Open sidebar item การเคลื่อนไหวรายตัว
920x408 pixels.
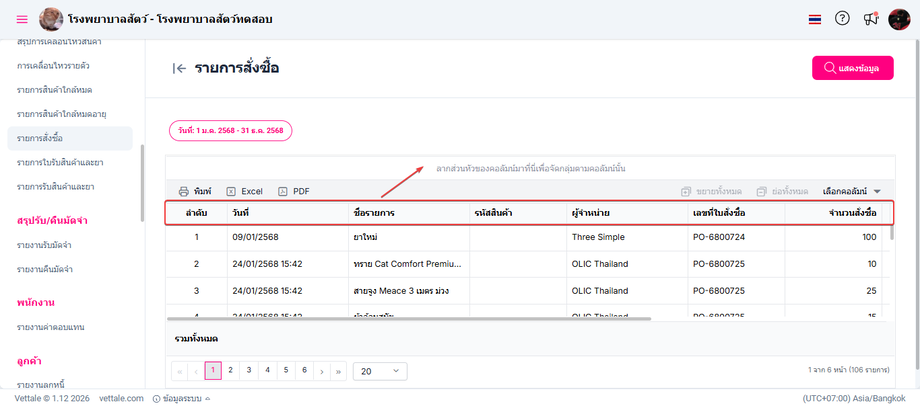[x=53, y=66]
